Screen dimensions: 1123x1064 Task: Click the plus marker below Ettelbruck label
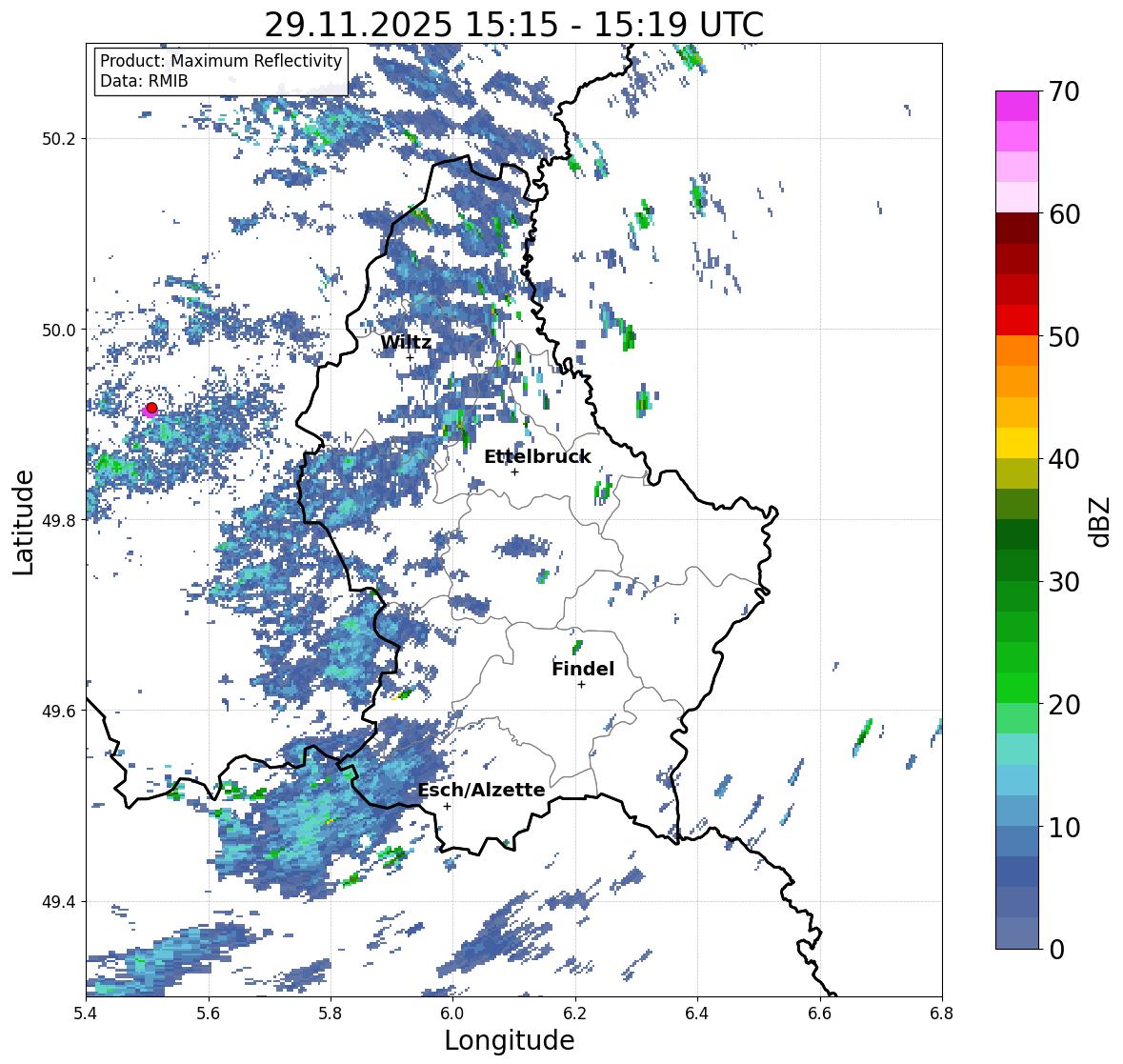[514, 472]
